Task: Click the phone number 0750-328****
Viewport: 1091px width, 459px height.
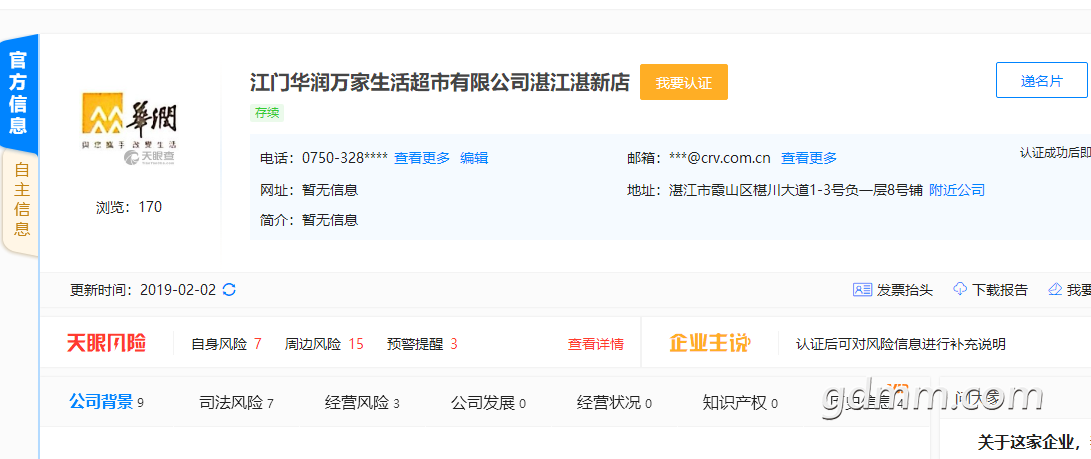Action: (345, 158)
